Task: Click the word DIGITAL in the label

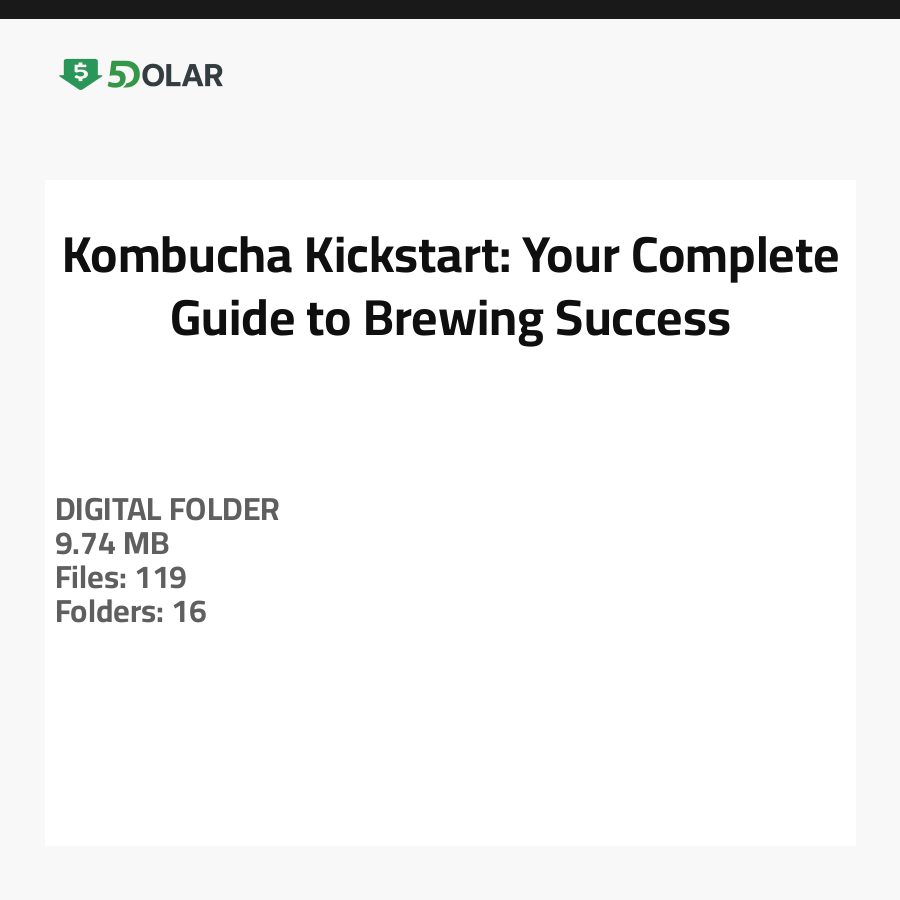Action: (108, 510)
